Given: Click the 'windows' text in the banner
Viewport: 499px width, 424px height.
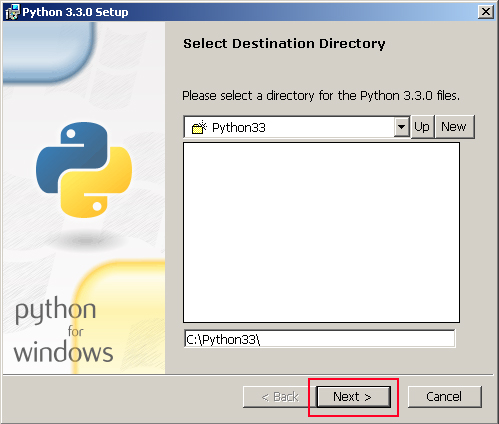Looking at the screenshot, I should pos(63,352).
